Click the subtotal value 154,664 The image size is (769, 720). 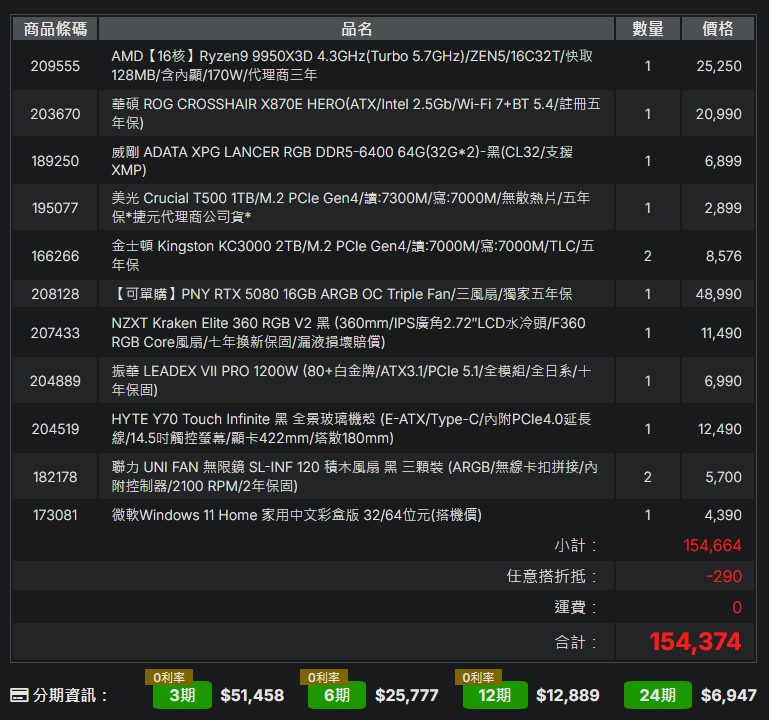(713, 545)
